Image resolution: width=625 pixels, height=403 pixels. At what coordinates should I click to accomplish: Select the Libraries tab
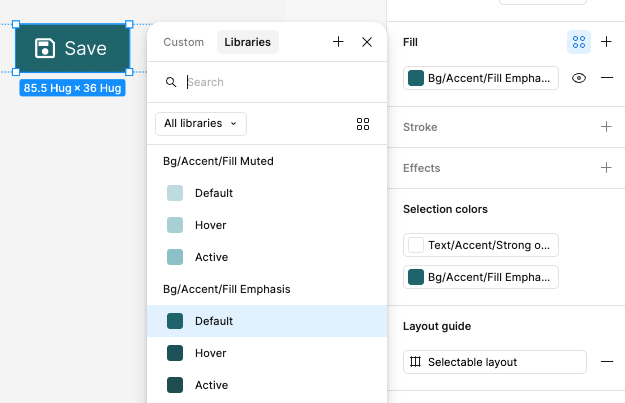pos(247,42)
